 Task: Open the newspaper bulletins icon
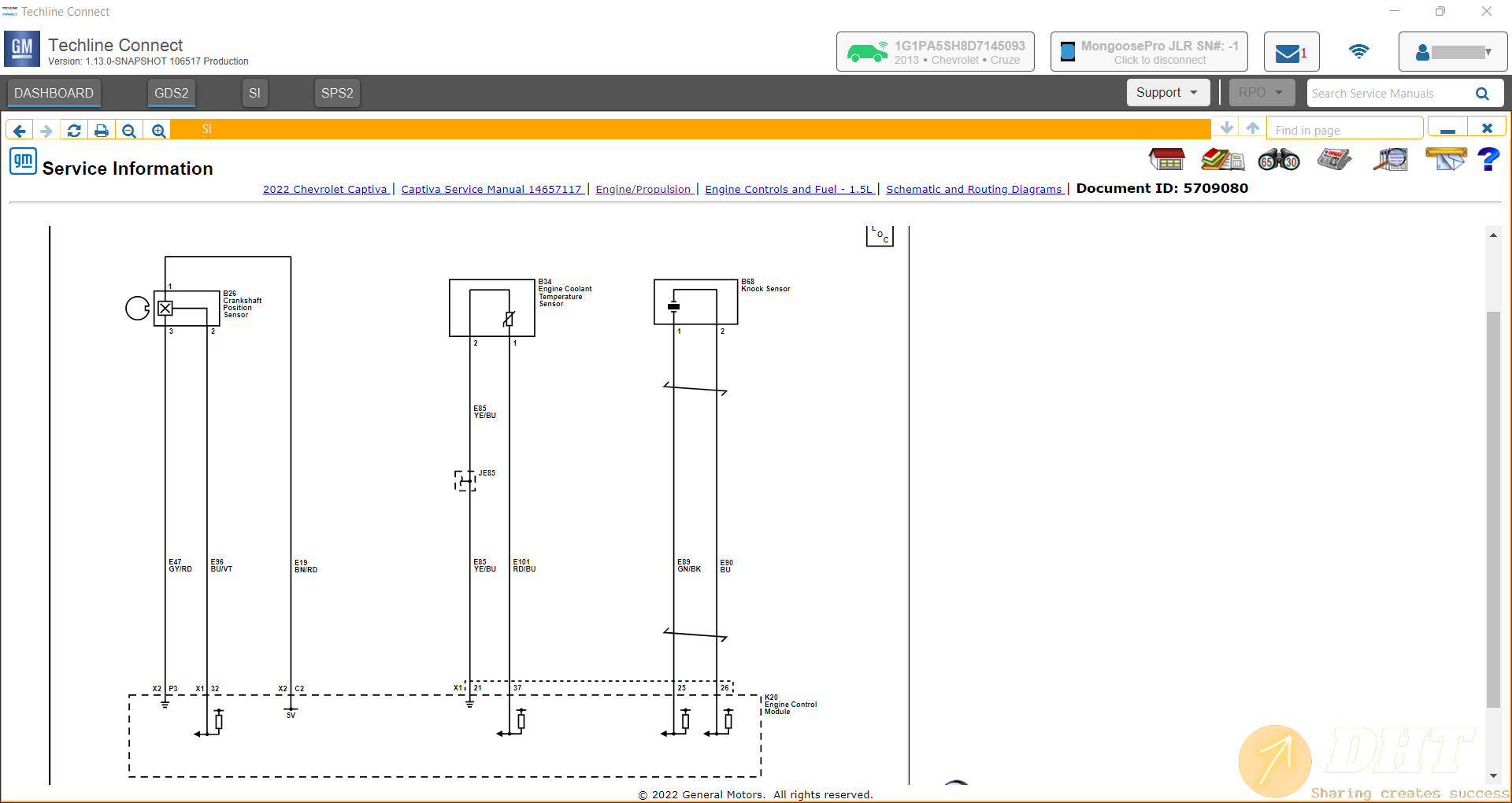point(1334,160)
